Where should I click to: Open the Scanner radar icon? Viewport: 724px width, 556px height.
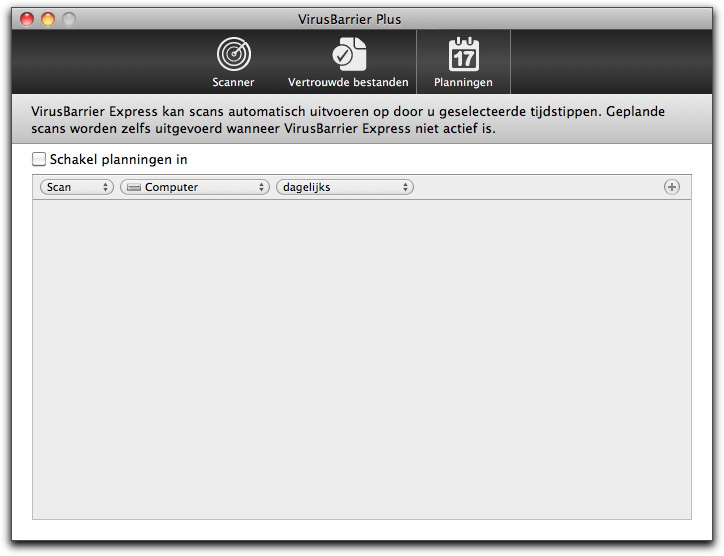(234, 54)
